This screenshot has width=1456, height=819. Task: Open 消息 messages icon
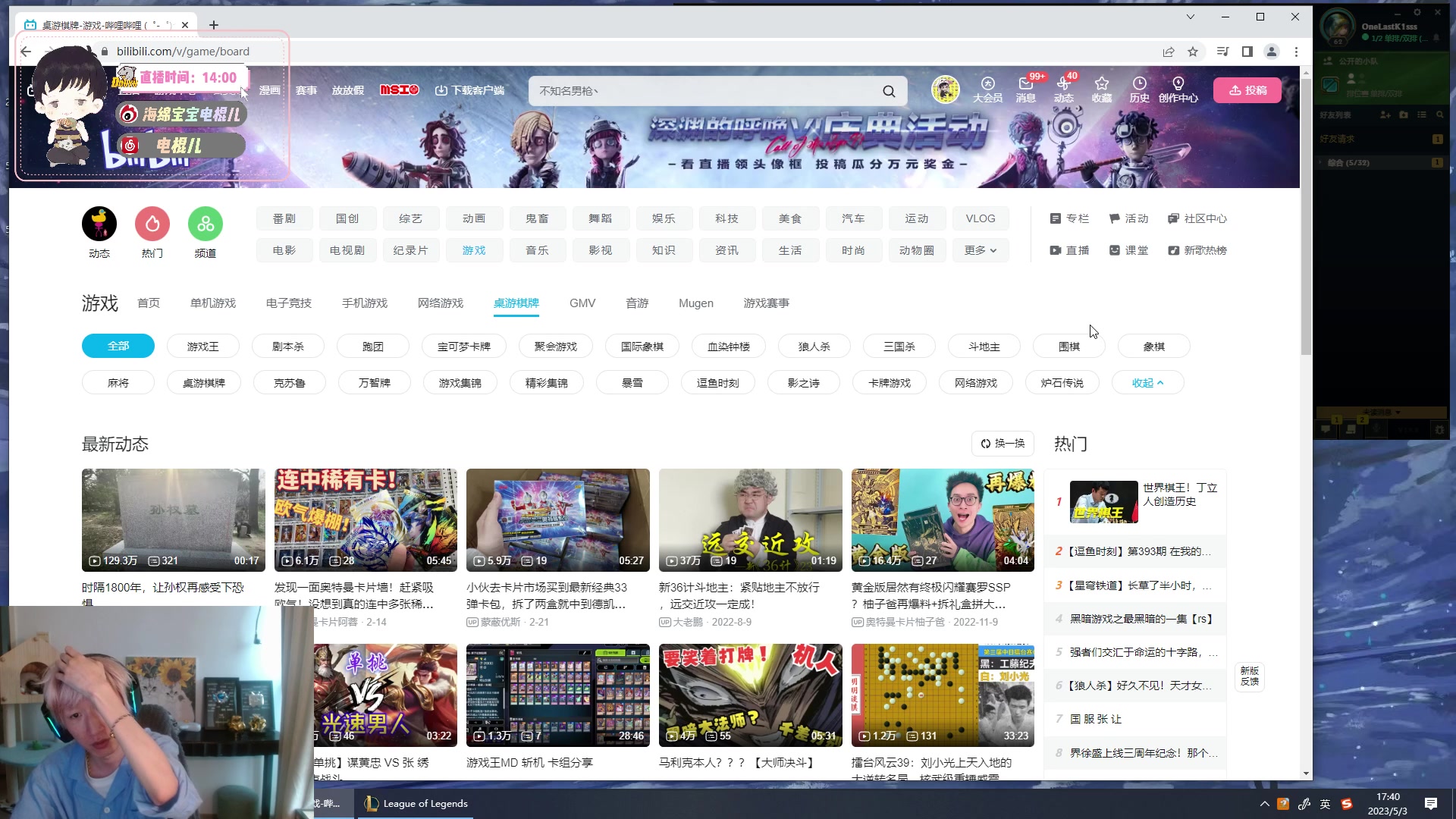pyautogui.click(x=1026, y=89)
